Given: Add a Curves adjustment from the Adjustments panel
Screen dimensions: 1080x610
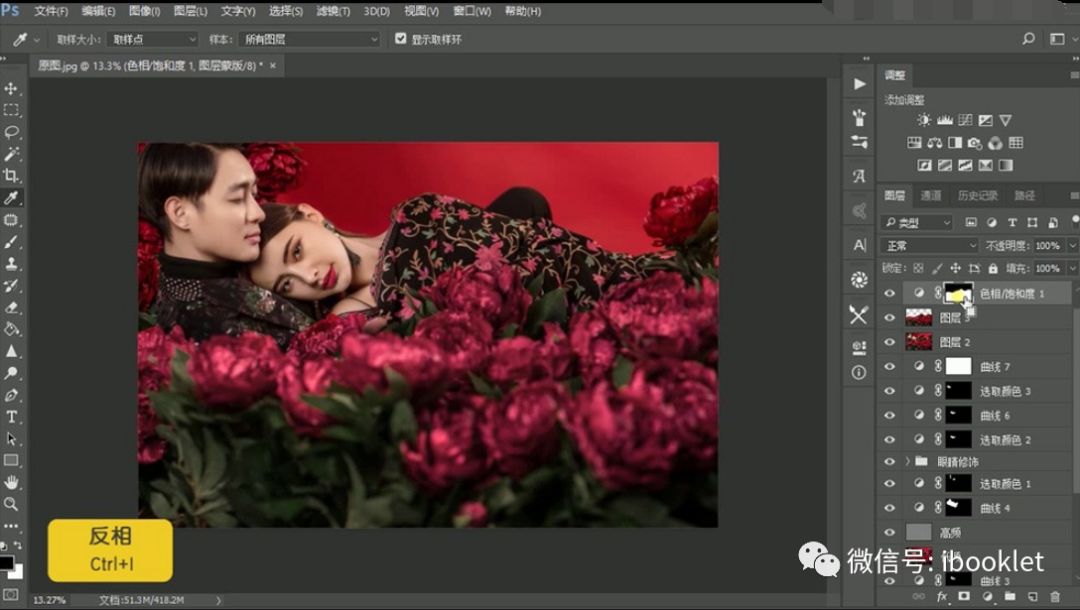Looking at the screenshot, I should tap(966, 119).
